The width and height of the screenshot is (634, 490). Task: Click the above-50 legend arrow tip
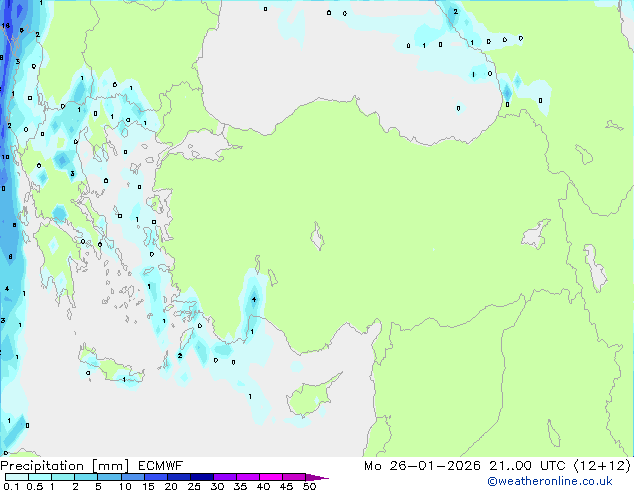pyautogui.click(x=317, y=477)
